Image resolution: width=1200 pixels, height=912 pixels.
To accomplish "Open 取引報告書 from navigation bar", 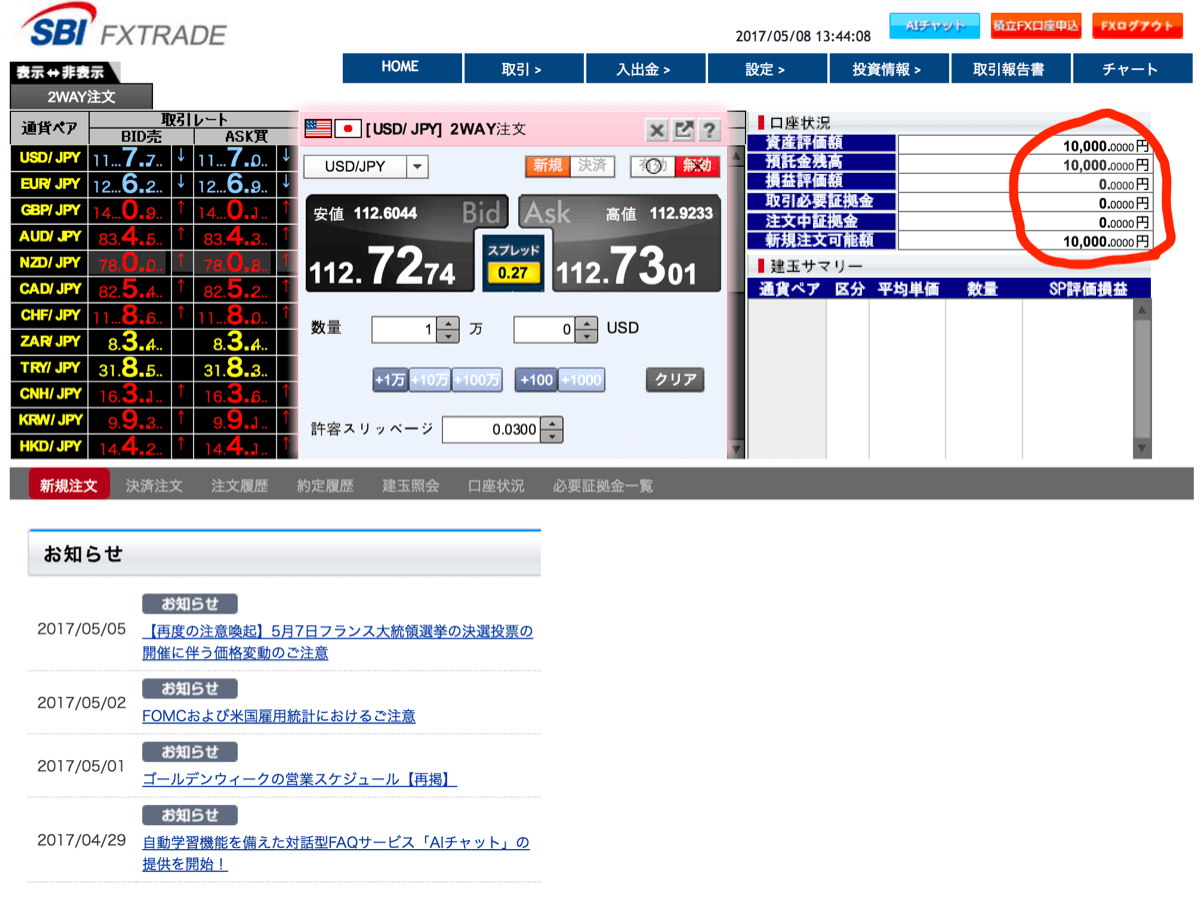I will click(1009, 69).
